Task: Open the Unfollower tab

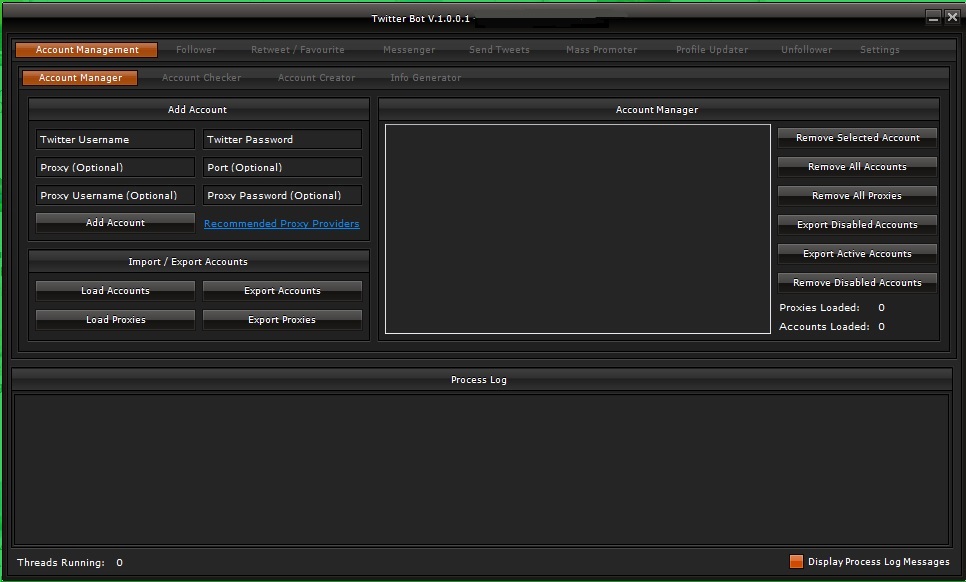Action: pos(806,50)
